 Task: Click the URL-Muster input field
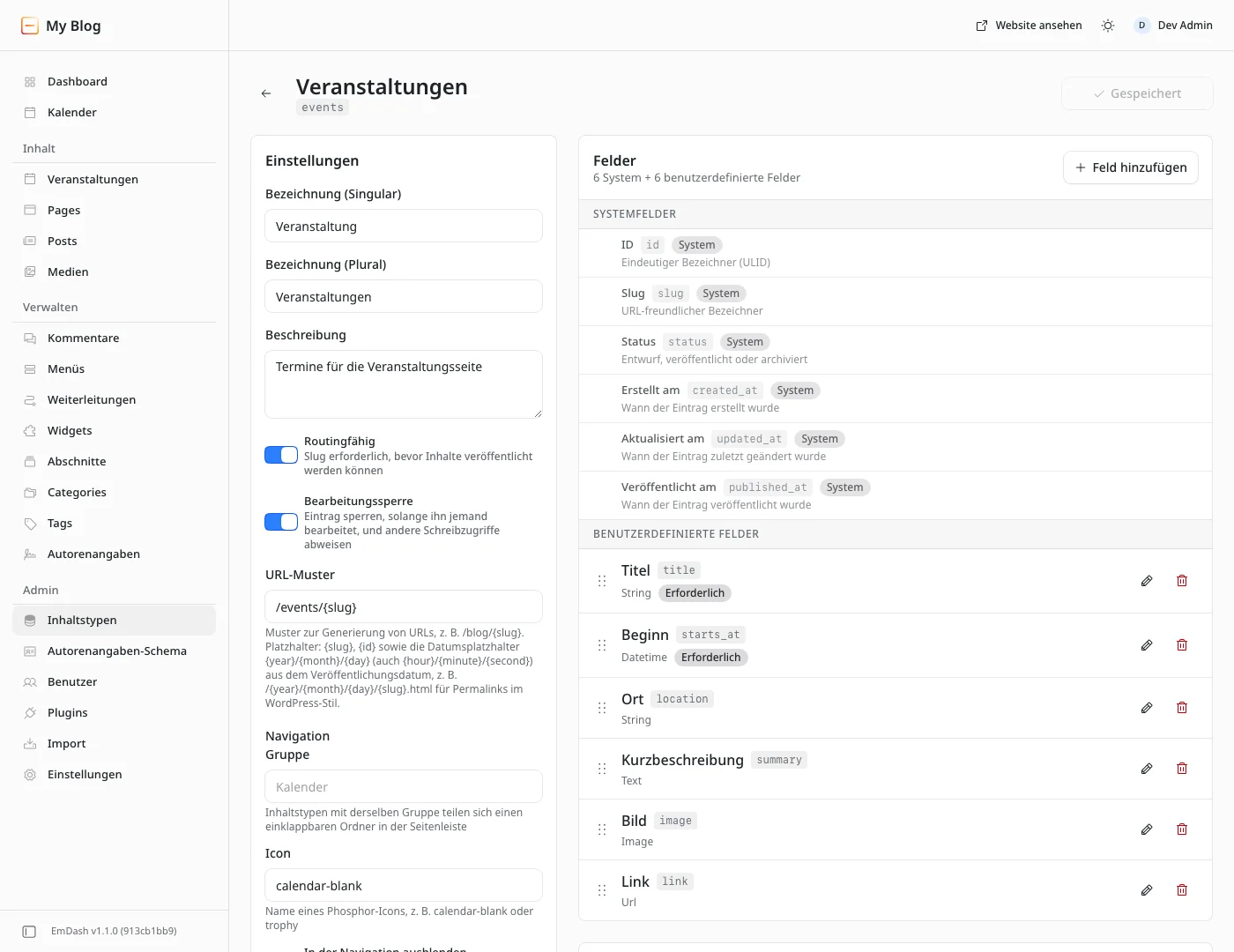click(x=404, y=606)
